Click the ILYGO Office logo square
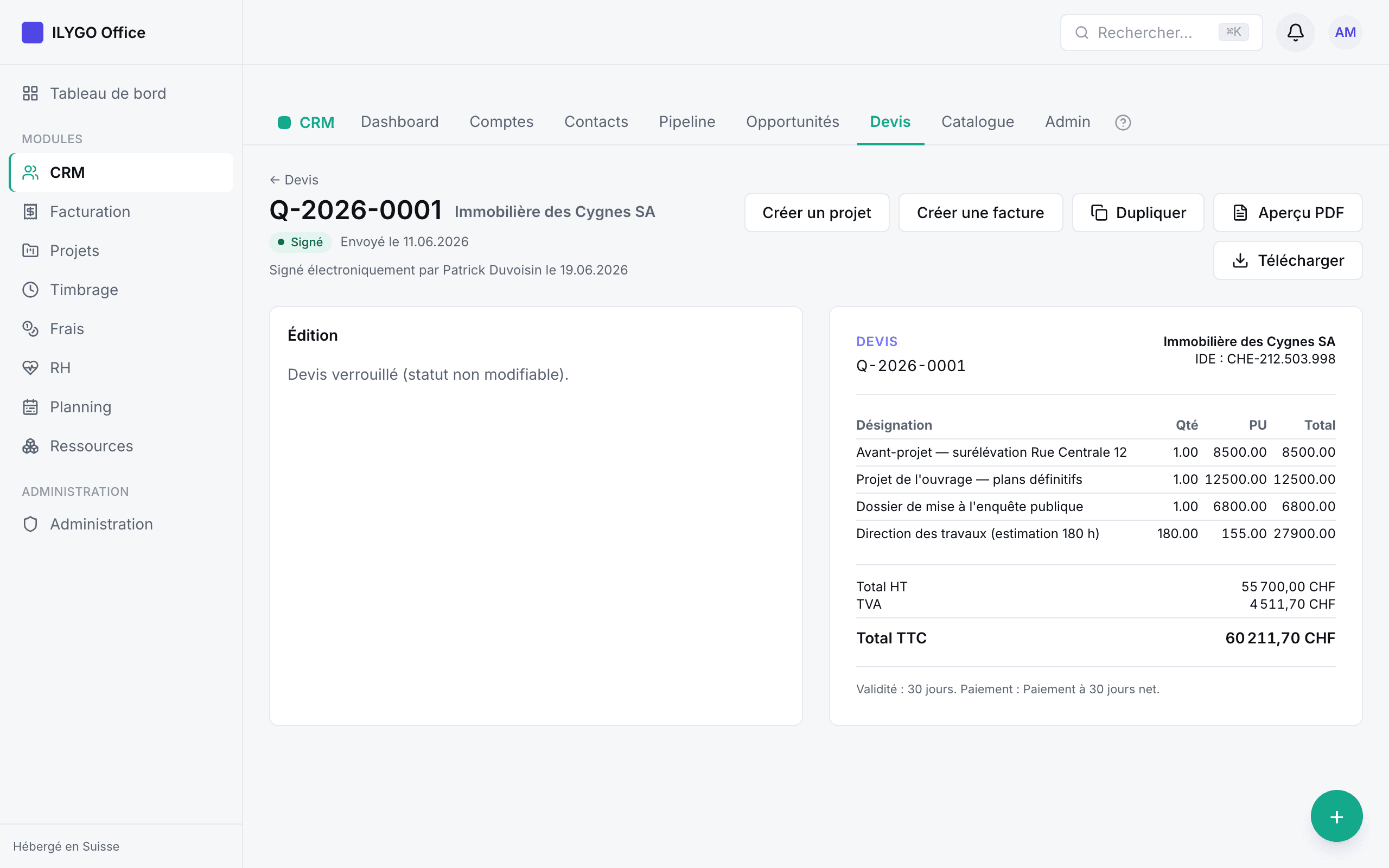 pos(32,32)
